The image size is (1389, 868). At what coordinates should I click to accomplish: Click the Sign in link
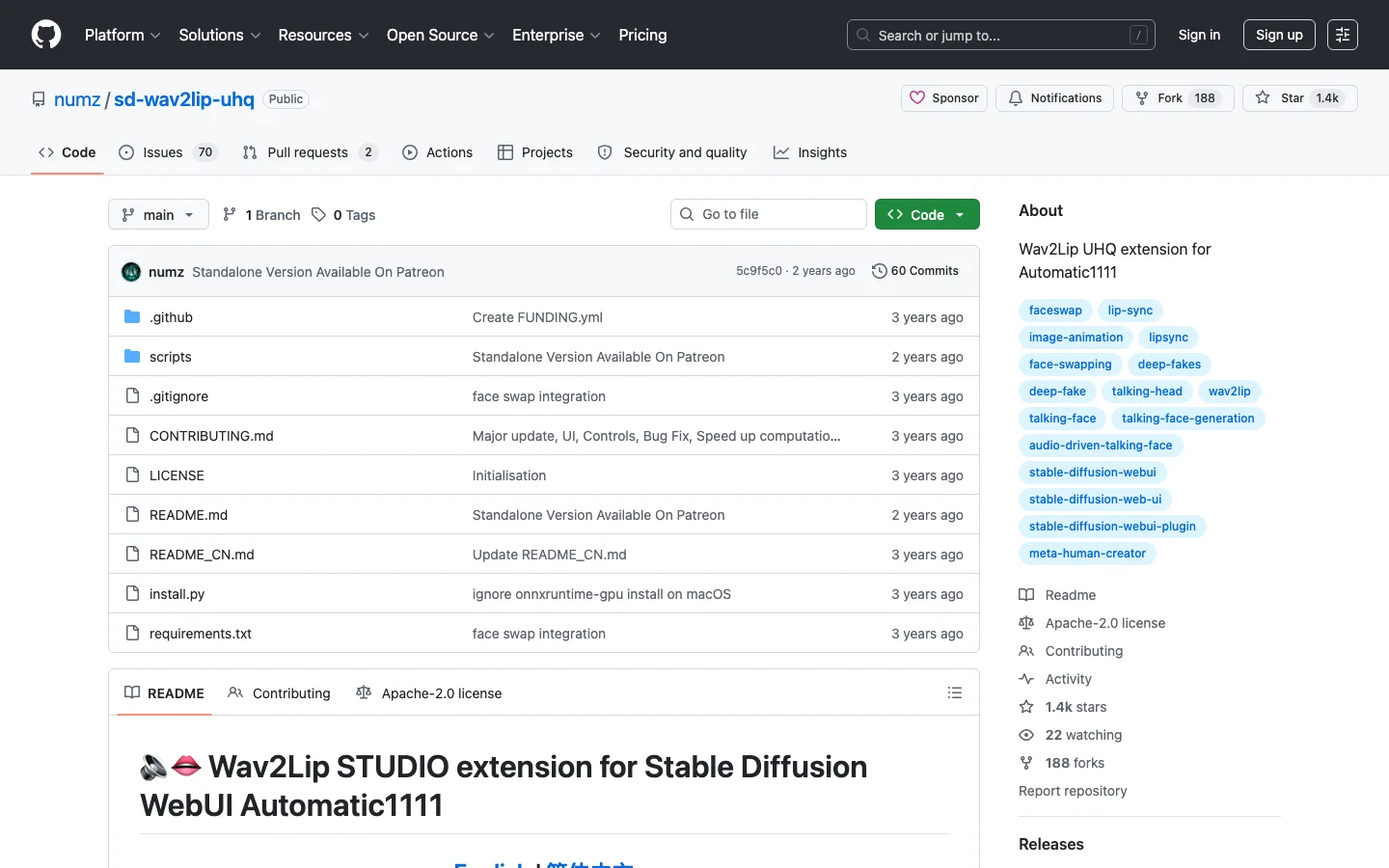tap(1199, 35)
